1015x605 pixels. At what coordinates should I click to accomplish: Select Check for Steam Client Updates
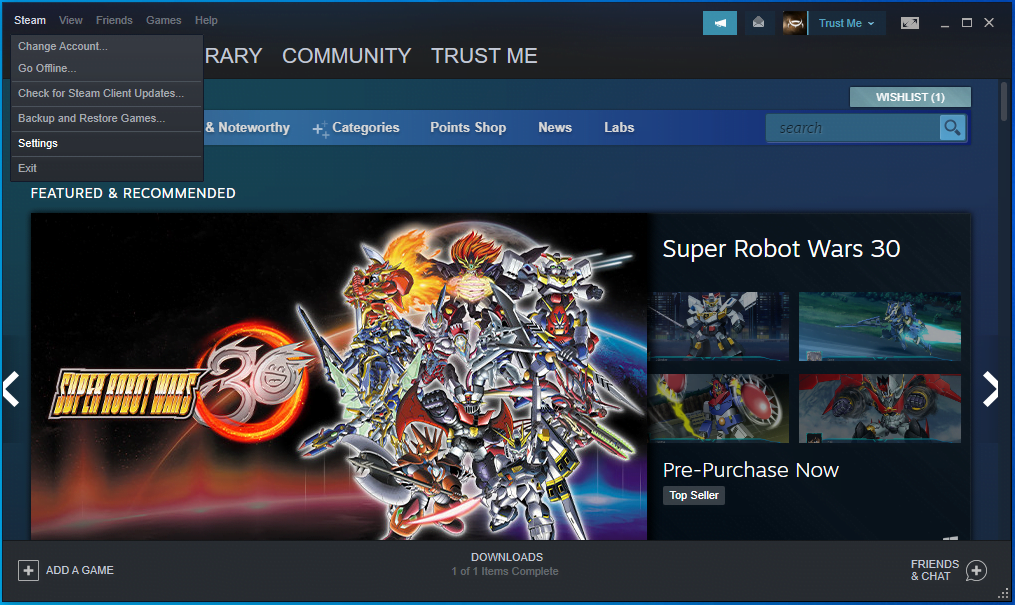(107, 93)
